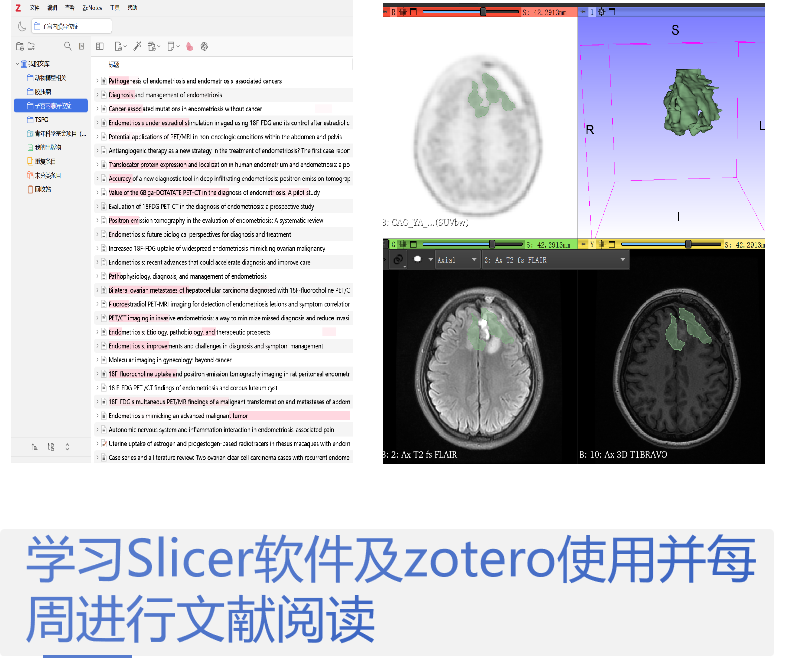
Task: Open the last menu in Zotero's menu bar
Action: click(133, 8)
